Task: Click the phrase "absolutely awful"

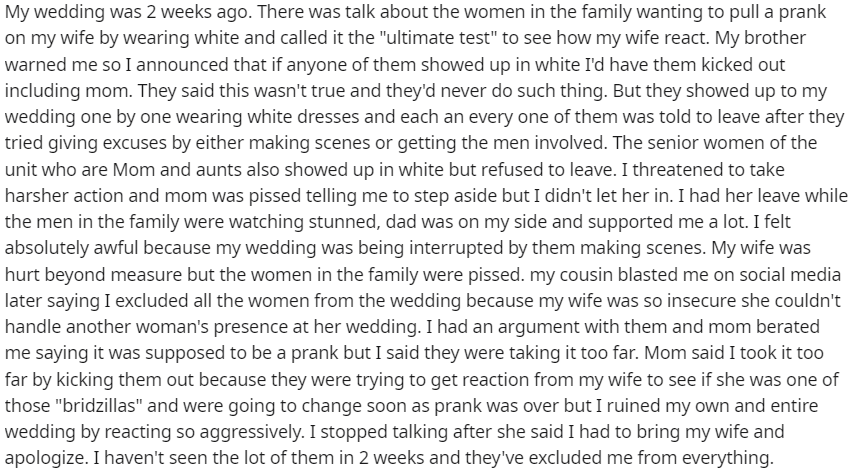Action: pos(72,248)
